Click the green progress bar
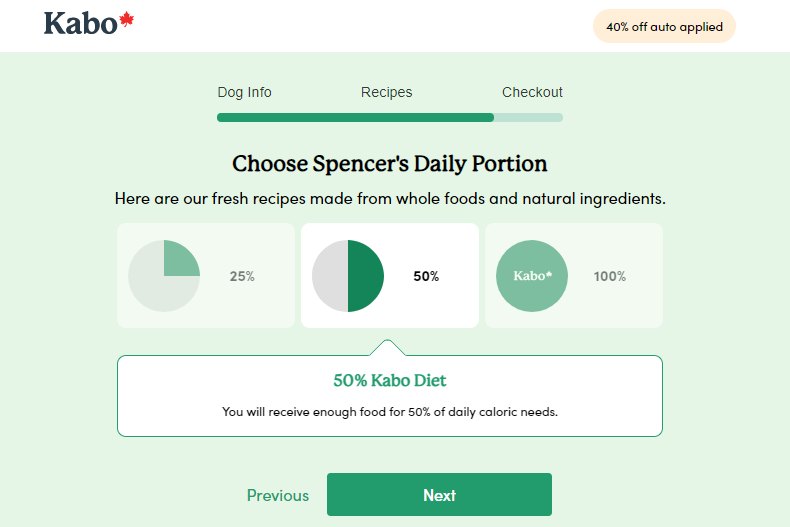 click(x=355, y=117)
